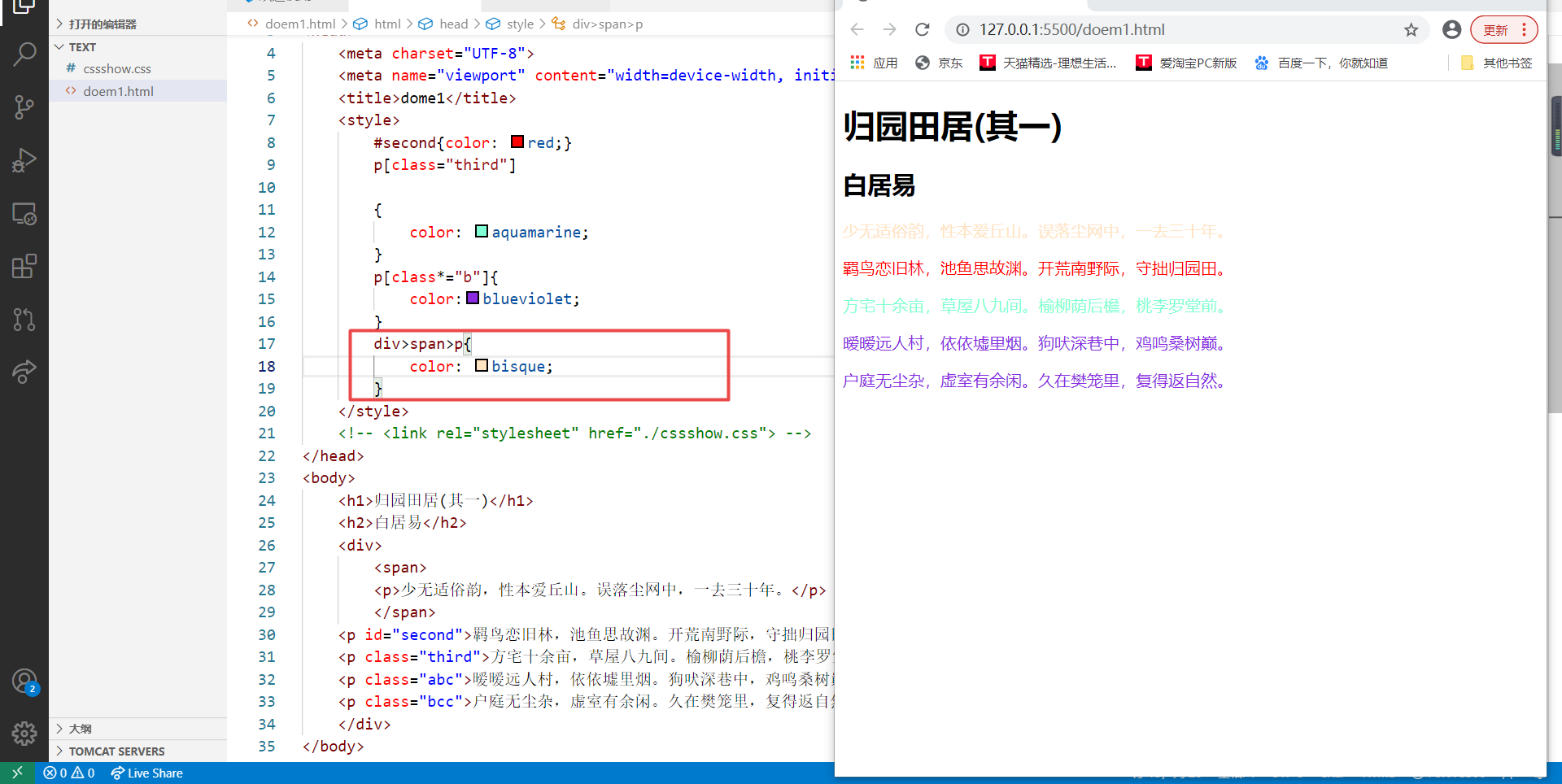
Task: Open the Remote Explorer icon
Action: click(x=24, y=213)
